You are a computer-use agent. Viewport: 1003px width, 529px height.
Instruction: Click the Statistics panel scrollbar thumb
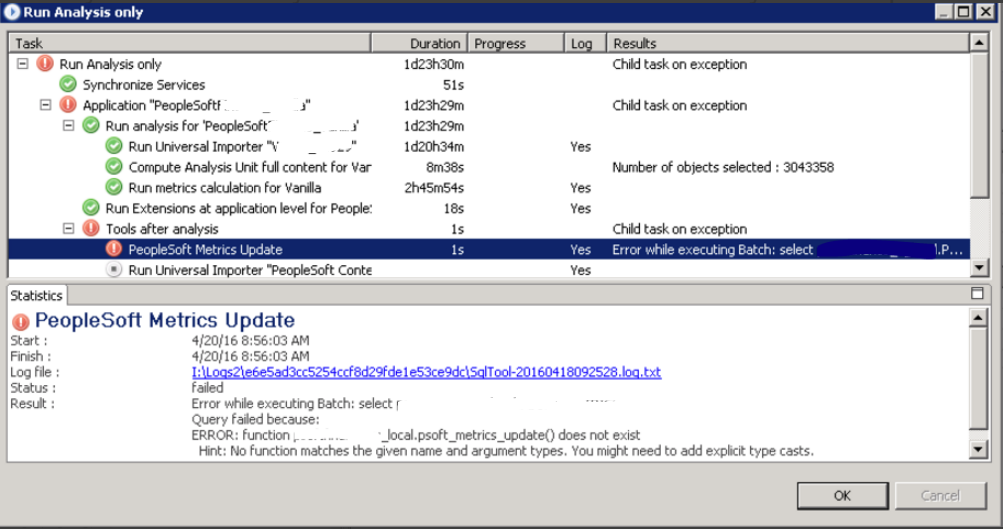tap(978, 377)
